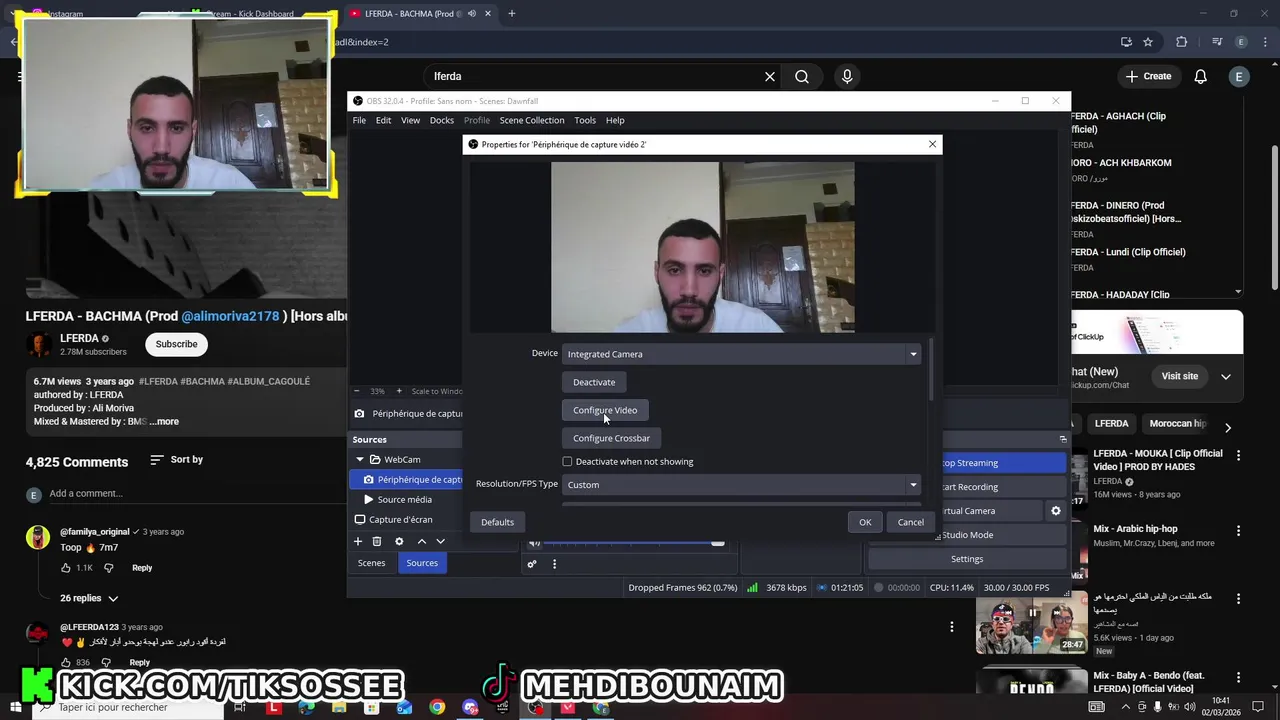The image size is (1280, 720).
Task: Confirm properties with OK
Action: click(x=865, y=522)
